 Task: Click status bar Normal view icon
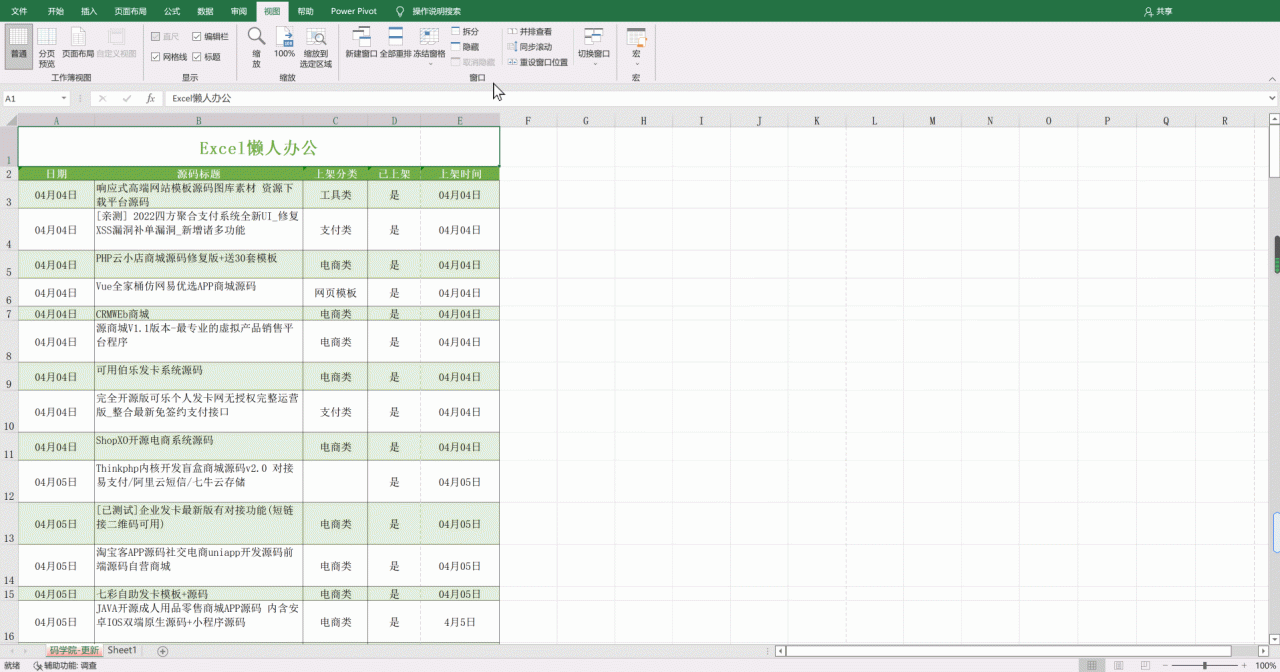[1091, 665]
